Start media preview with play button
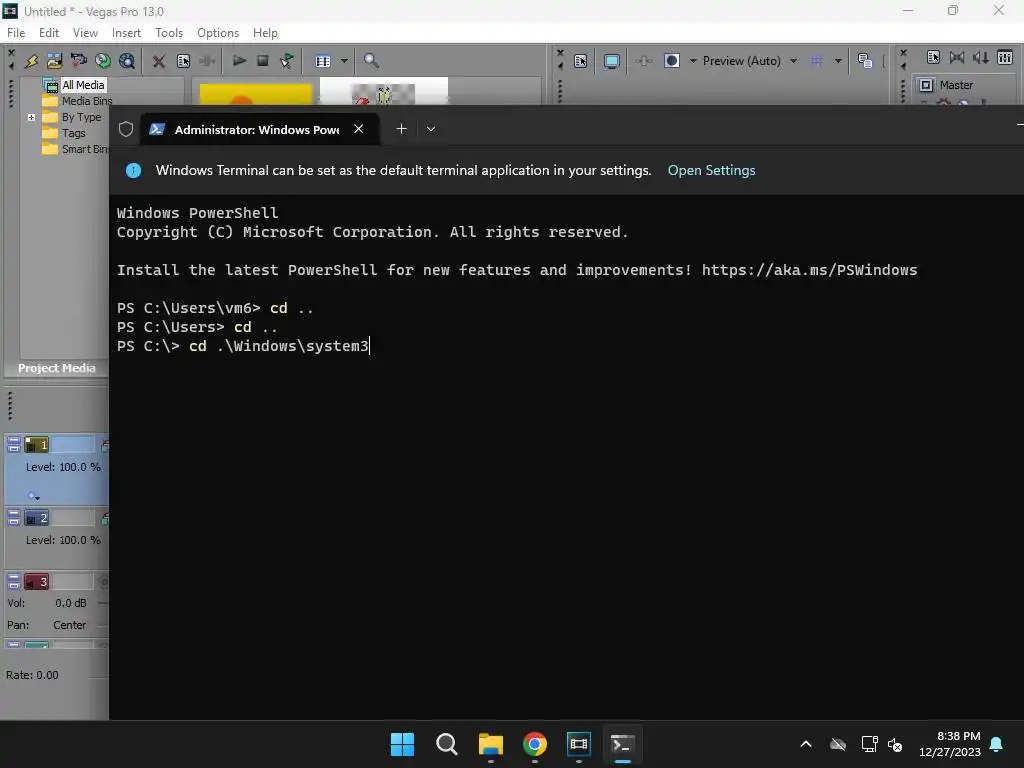The width and height of the screenshot is (1024, 768). click(x=239, y=61)
